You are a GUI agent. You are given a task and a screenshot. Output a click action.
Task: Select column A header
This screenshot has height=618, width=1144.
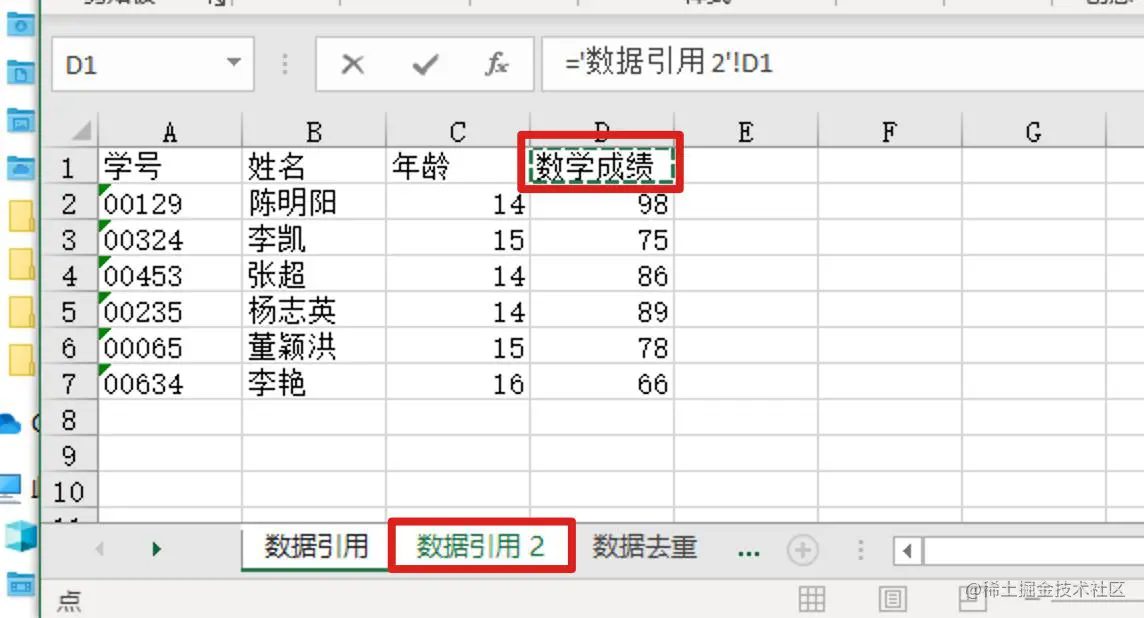pyautogui.click(x=169, y=132)
